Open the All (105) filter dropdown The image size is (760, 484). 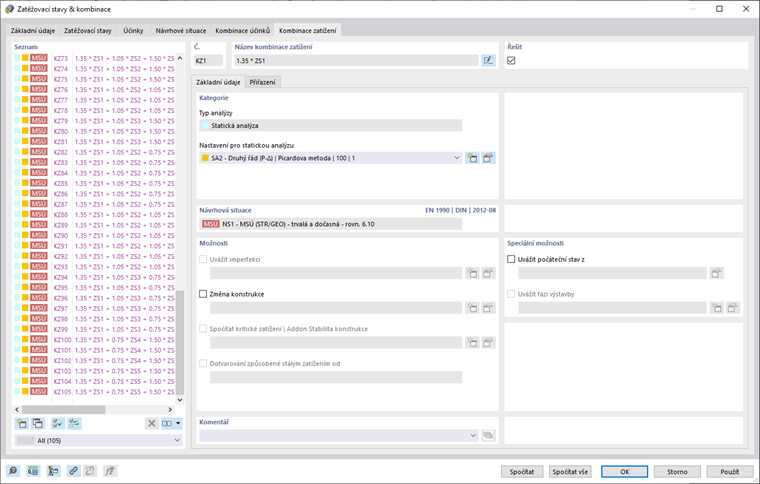point(98,440)
